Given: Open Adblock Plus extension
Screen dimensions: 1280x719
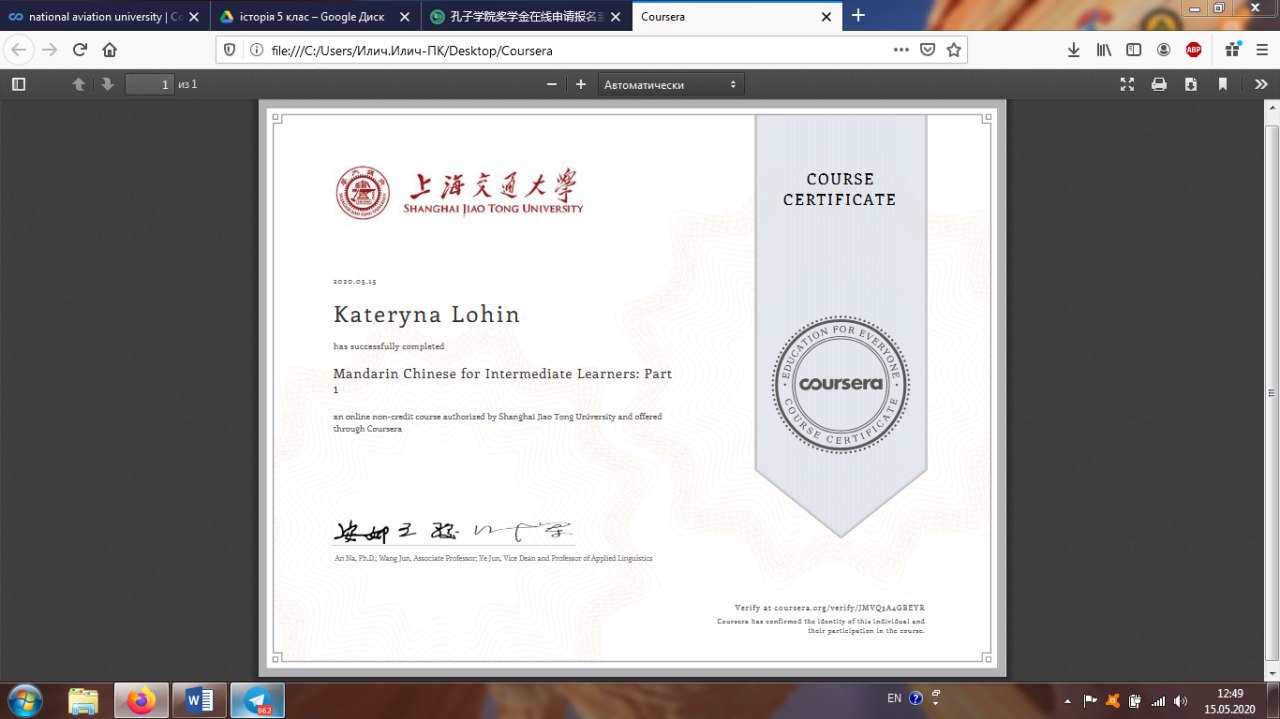Looking at the screenshot, I should point(1194,50).
